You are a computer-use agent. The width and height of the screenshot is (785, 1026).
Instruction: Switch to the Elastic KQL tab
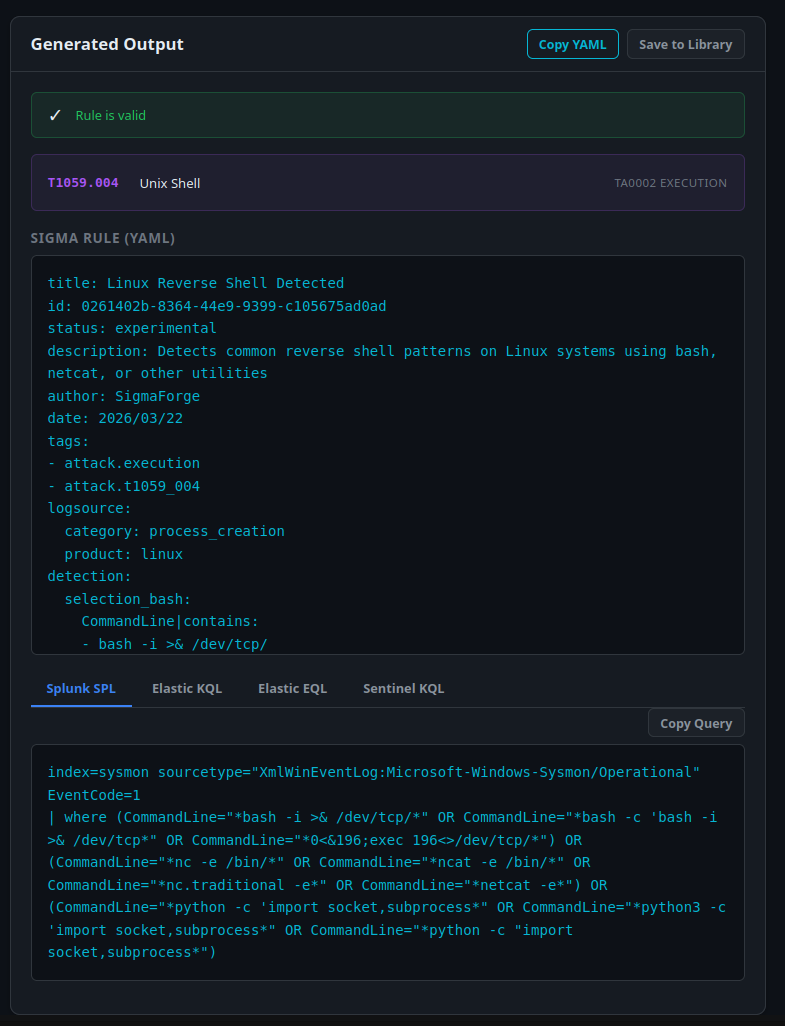(186, 688)
